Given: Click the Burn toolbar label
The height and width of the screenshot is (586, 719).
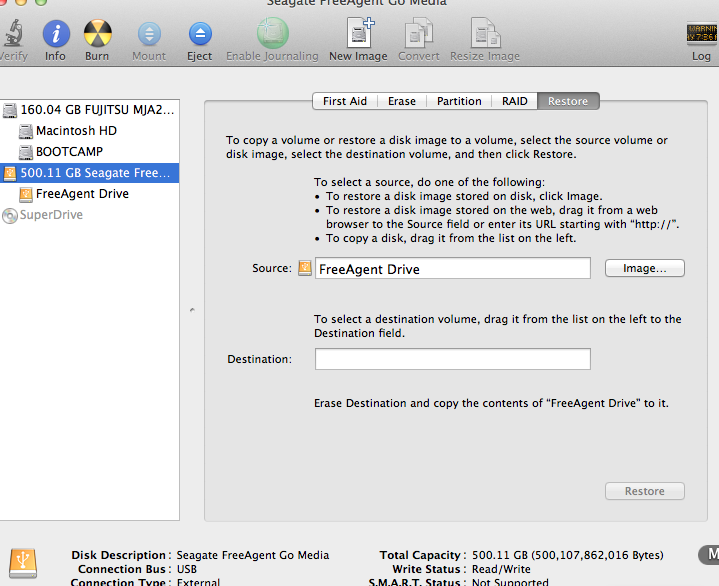Looking at the screenshot, I should click(97, 56).
